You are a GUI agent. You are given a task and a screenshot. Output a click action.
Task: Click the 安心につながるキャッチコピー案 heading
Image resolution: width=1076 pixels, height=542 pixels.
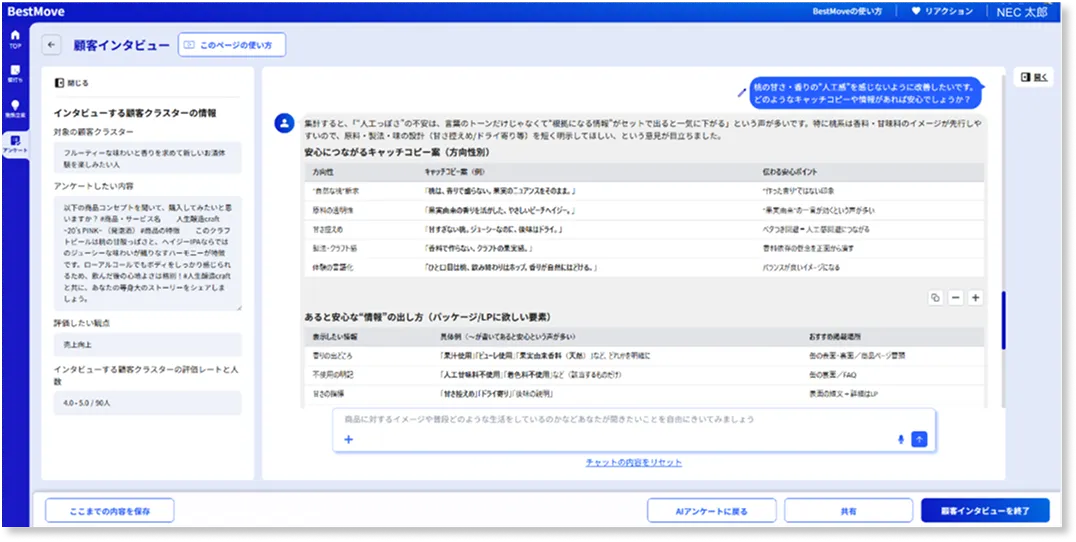click(397, 152)
